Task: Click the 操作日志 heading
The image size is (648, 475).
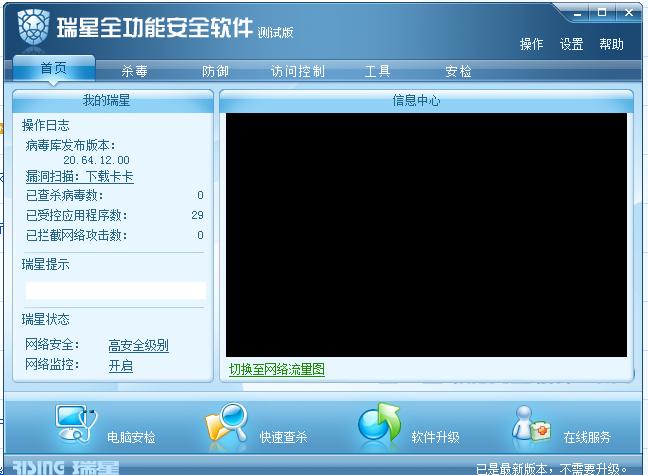Action: (45, 125)
